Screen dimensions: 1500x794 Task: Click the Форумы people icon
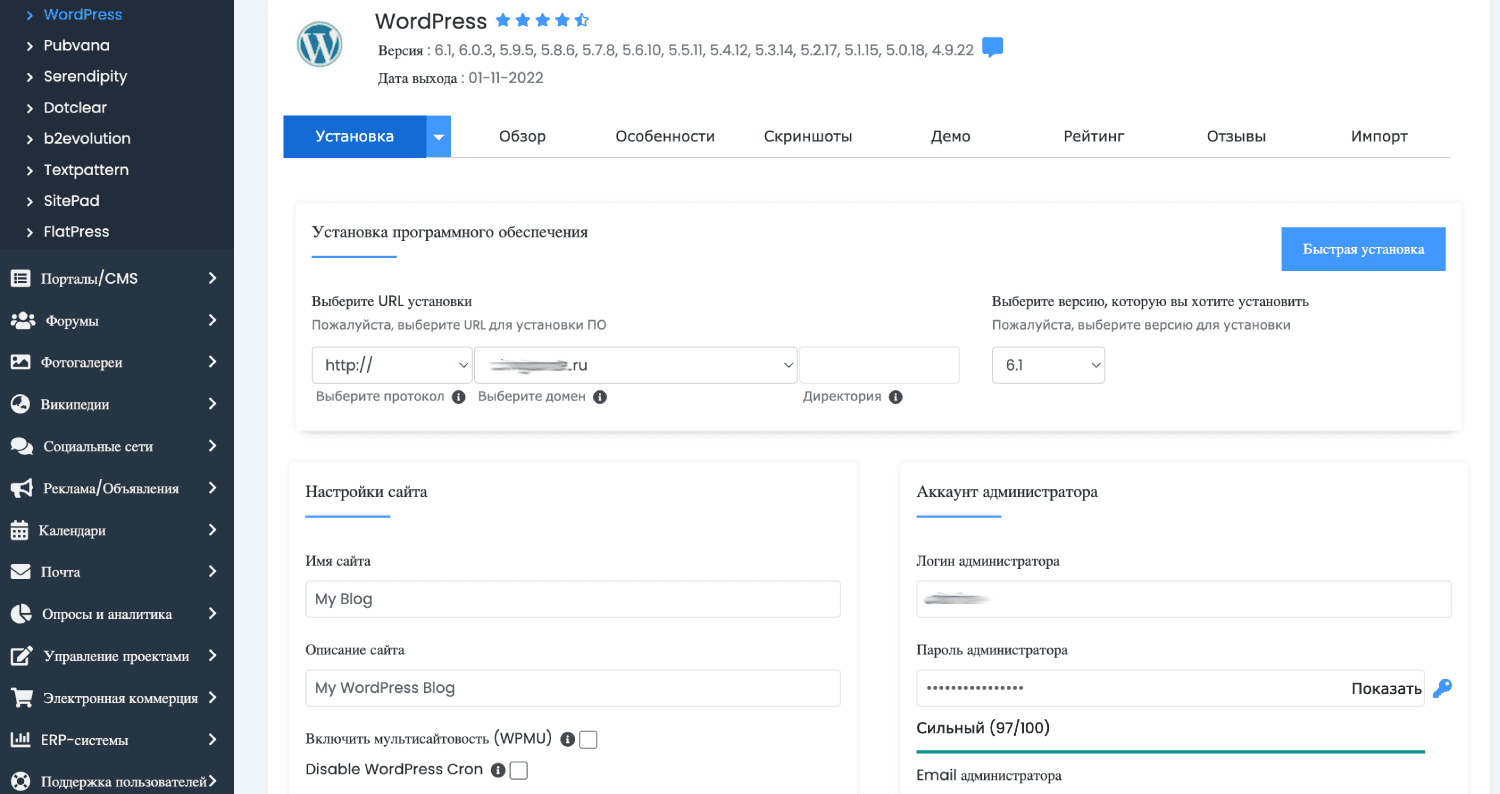(x=22, y=320)
